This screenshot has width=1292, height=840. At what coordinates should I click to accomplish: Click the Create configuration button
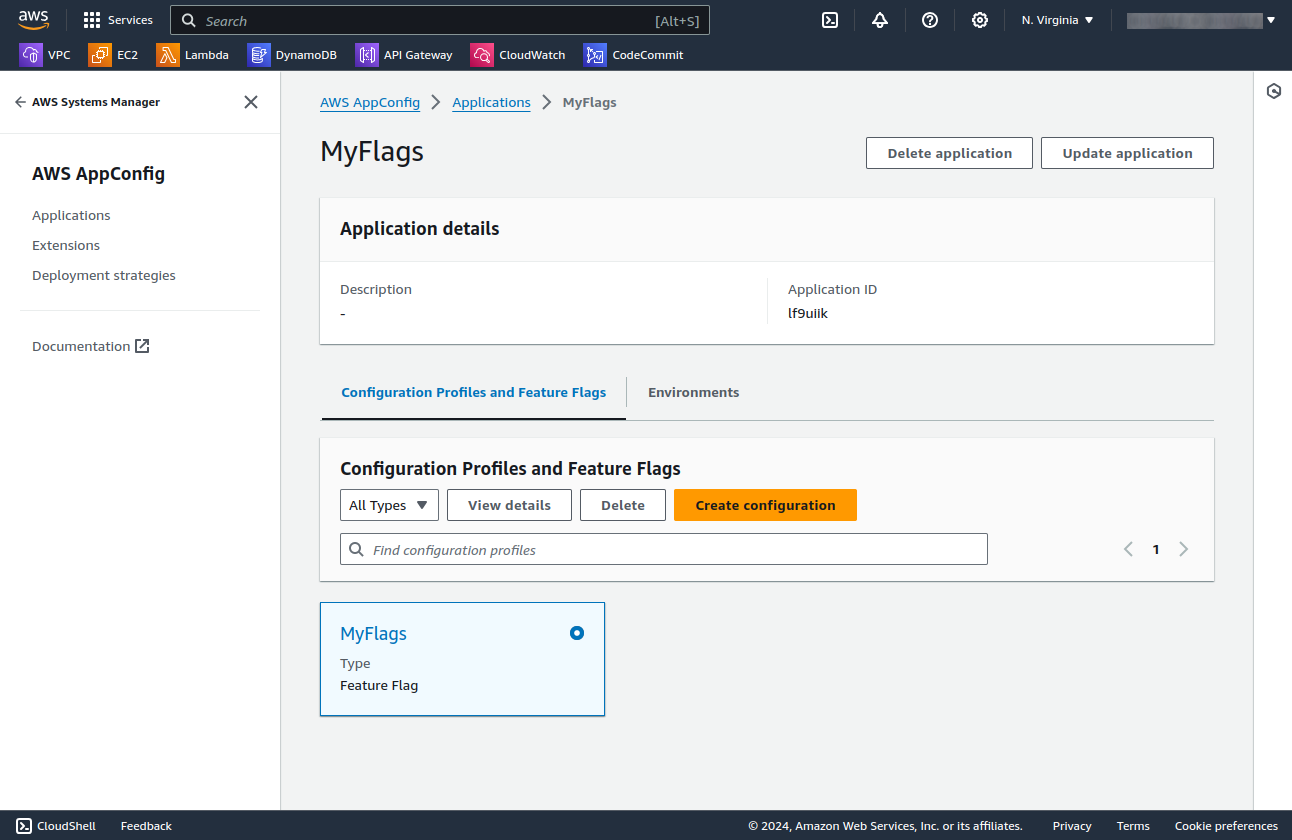[765, 505]
